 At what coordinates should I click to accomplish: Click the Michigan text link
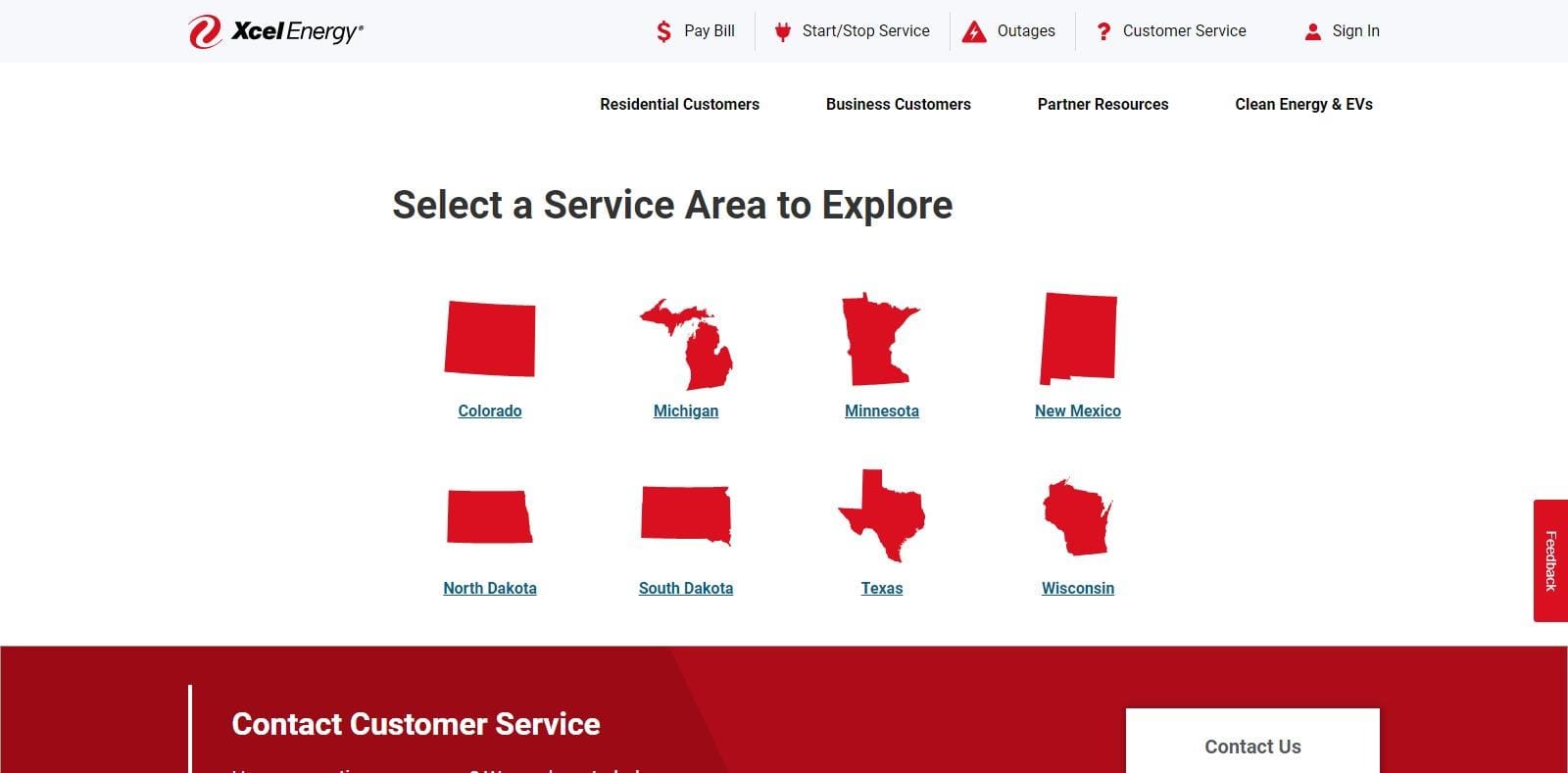(686, 411)
